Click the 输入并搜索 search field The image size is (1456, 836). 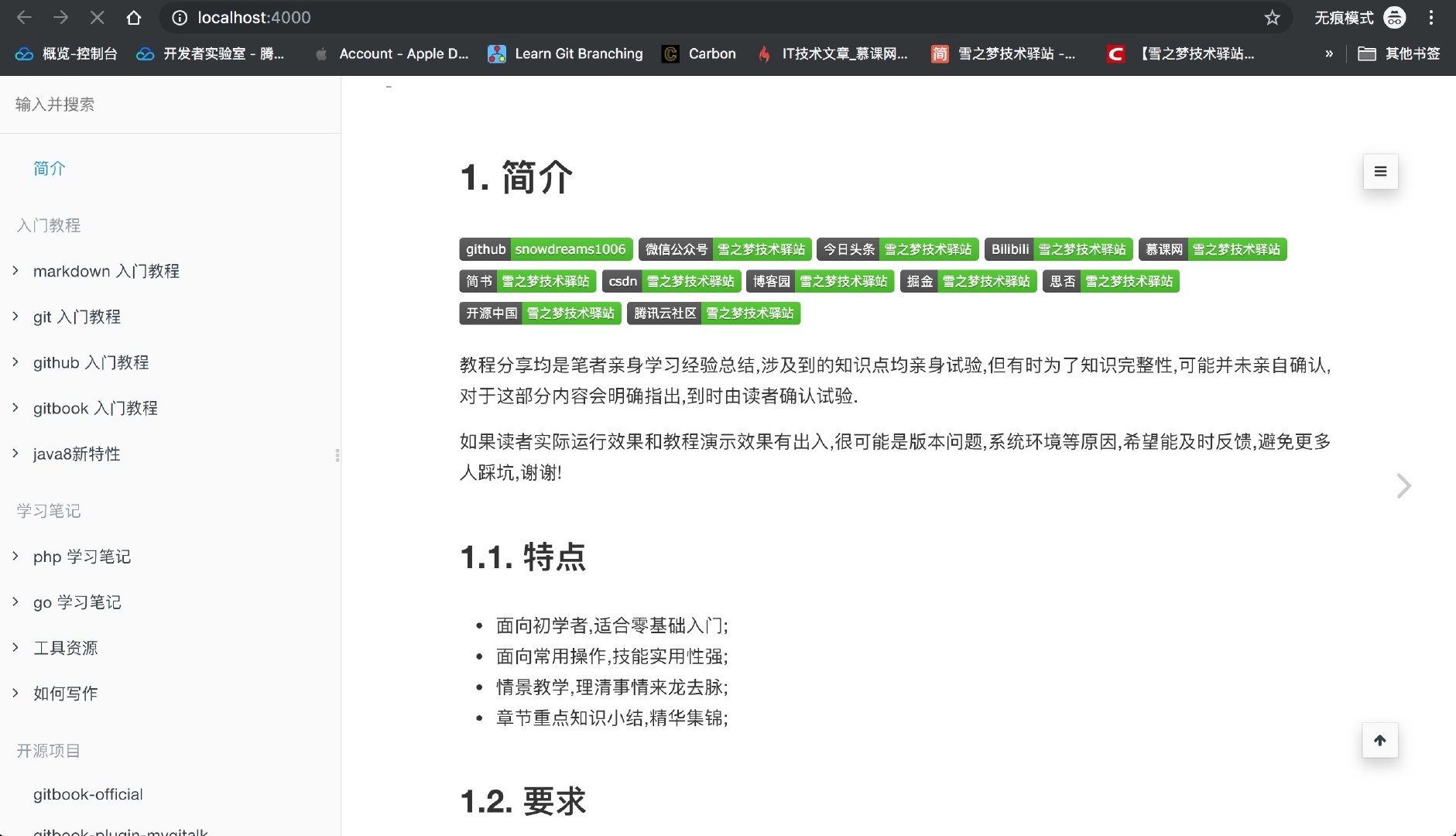[53, 104]
